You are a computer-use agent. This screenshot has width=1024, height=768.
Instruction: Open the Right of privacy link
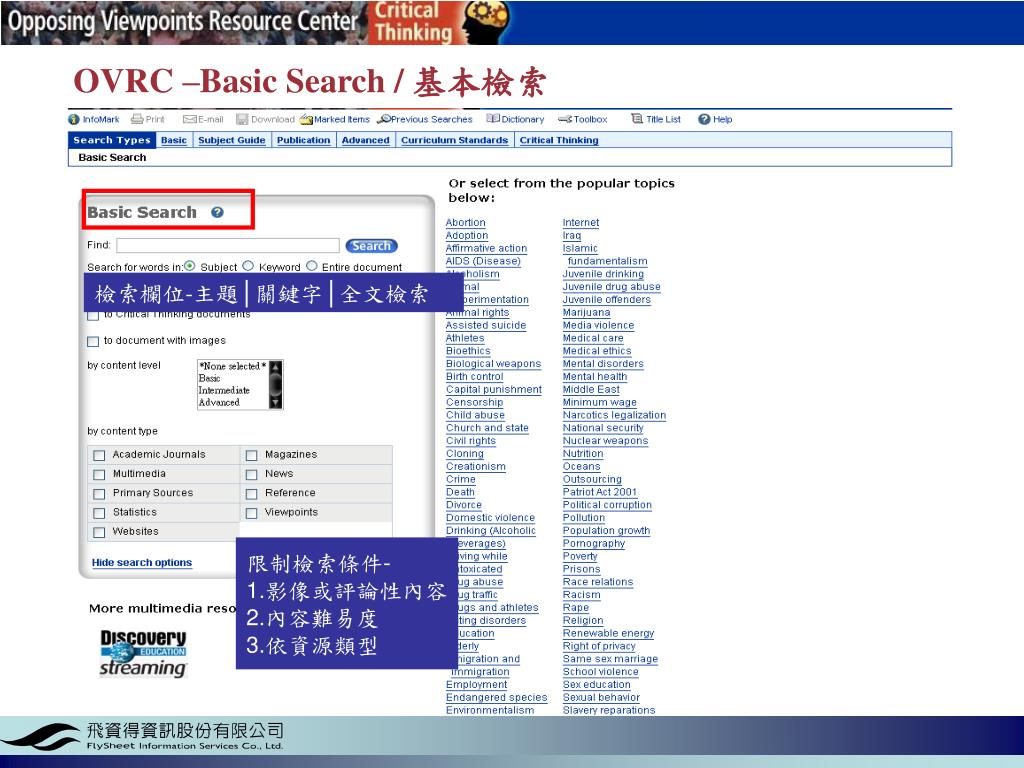point(599,646)
